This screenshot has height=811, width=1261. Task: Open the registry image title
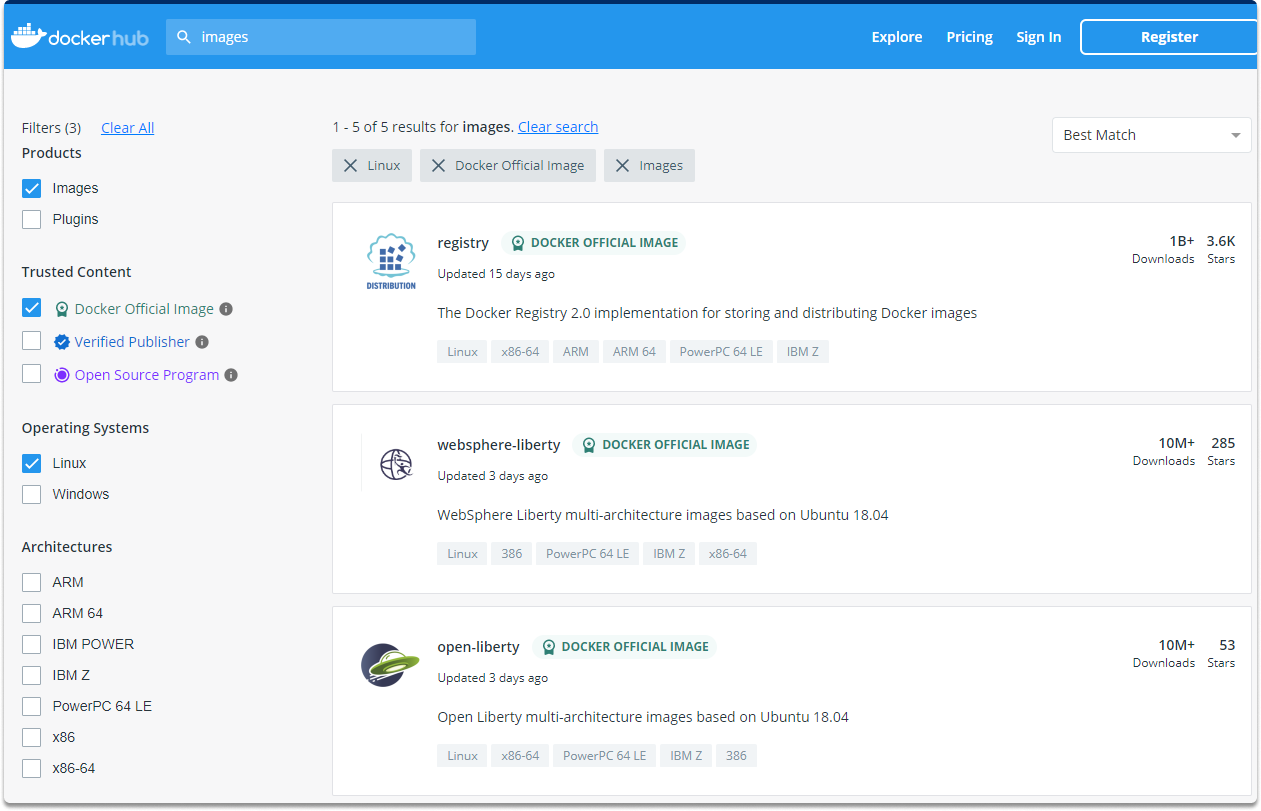463,243
